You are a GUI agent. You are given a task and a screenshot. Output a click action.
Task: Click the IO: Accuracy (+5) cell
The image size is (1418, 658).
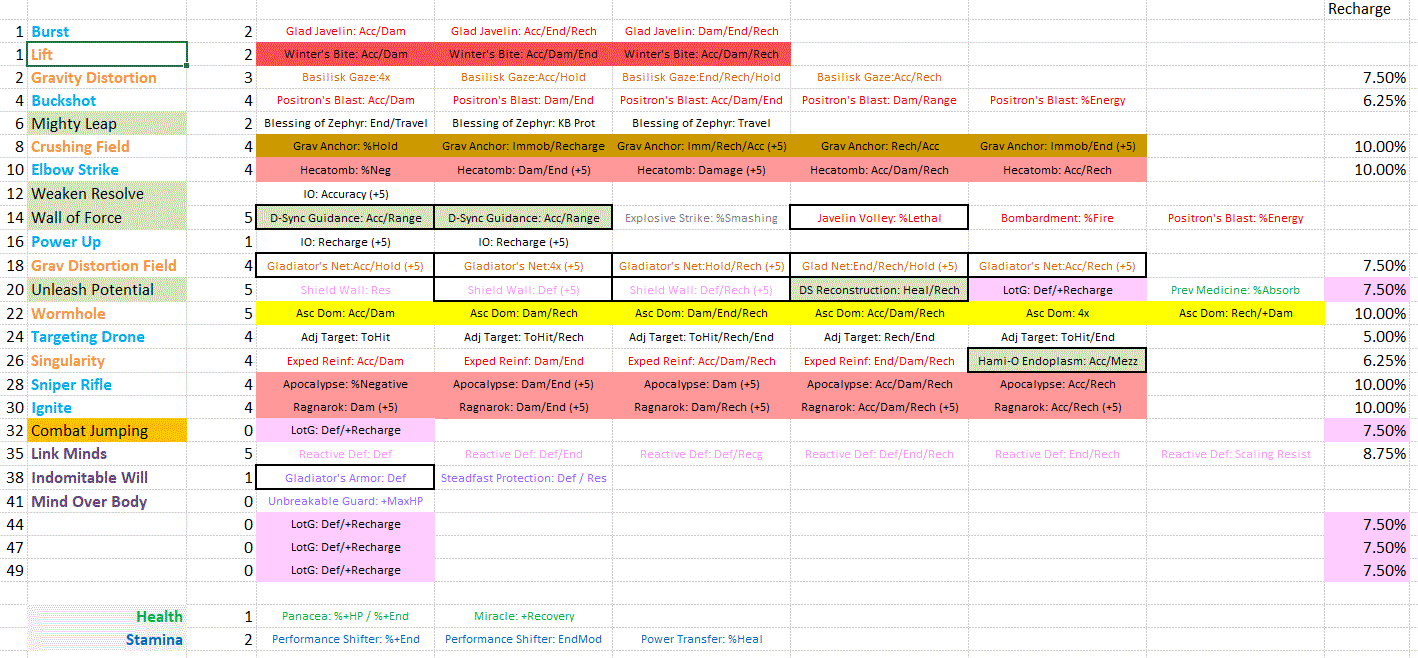345,193
